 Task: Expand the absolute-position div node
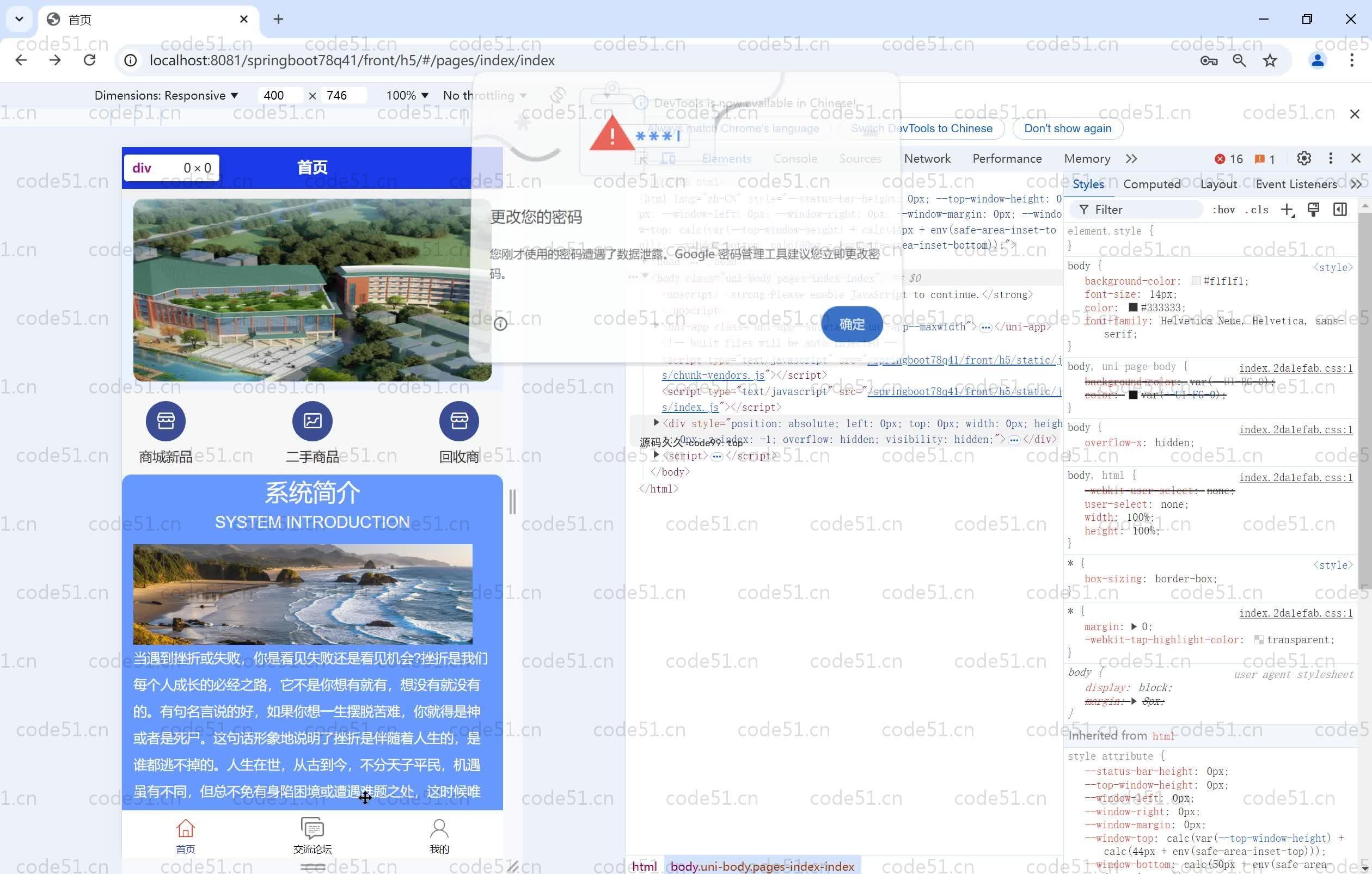pos(656,423)
